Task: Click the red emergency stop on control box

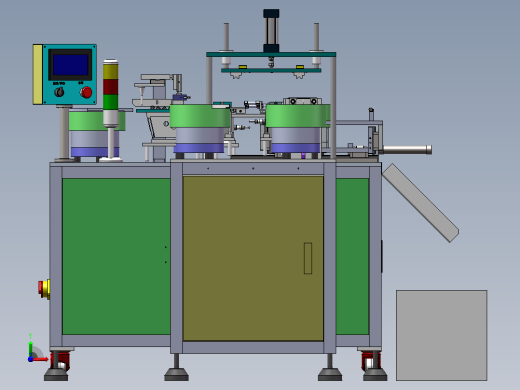Action: (86, 92)
